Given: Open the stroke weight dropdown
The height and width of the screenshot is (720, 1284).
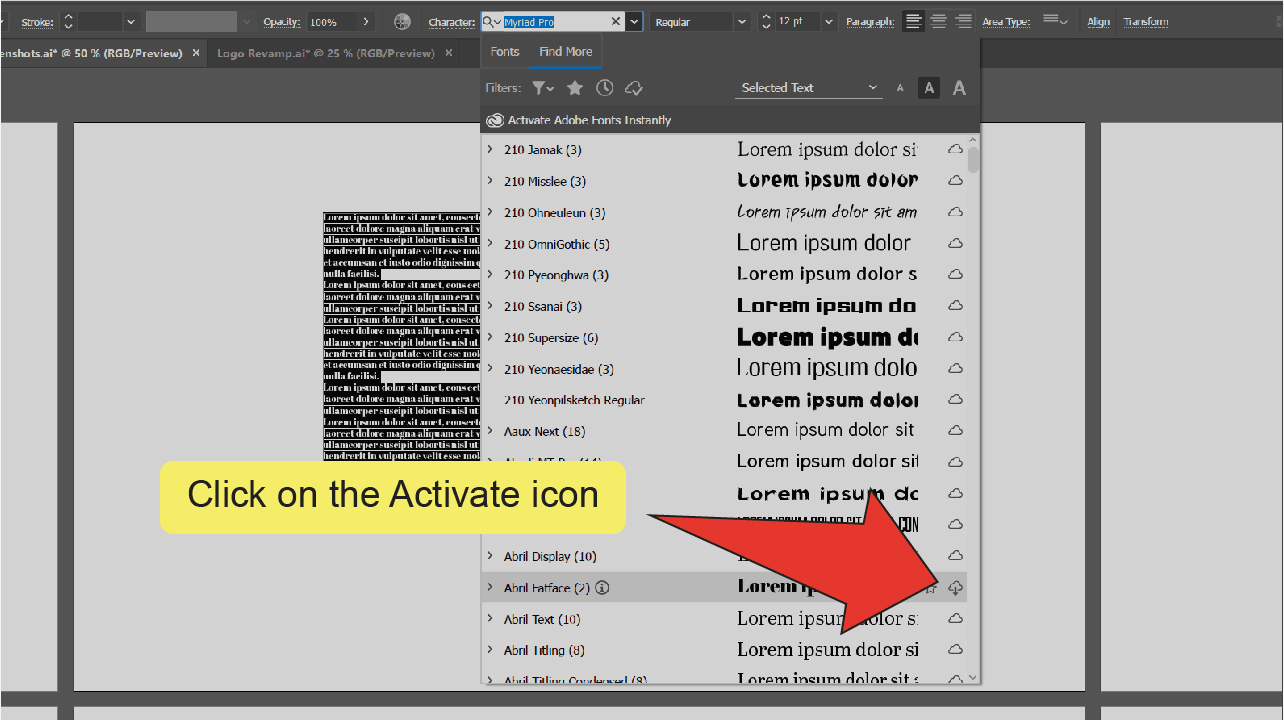Looking at the screenshot, I should click(x=130, y=21).
